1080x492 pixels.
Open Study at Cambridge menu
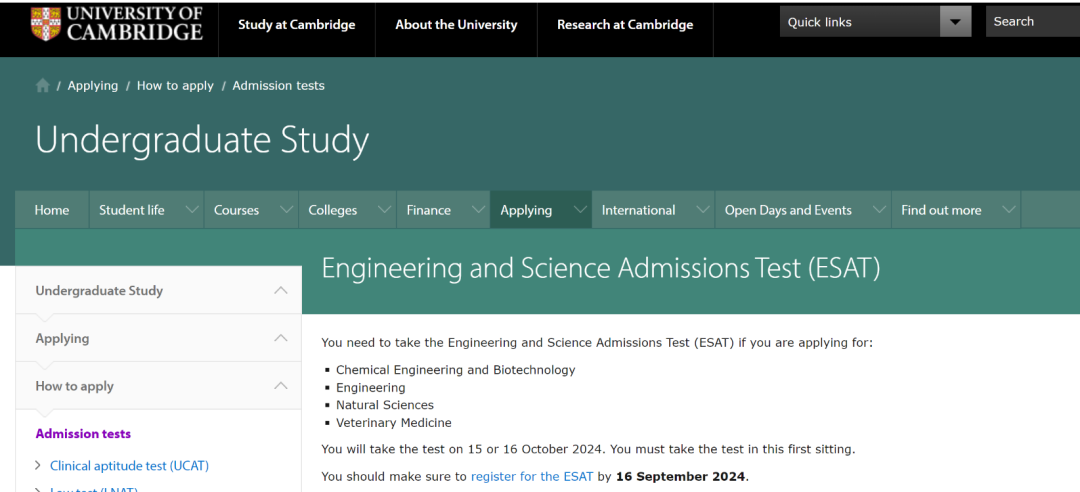tap(297, 25)
